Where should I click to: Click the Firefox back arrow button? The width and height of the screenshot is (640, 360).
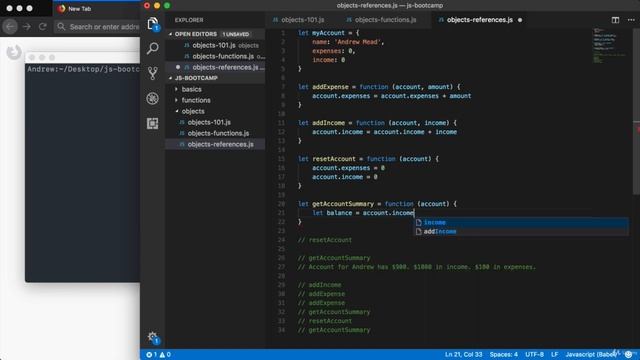[x=10, y=27]
